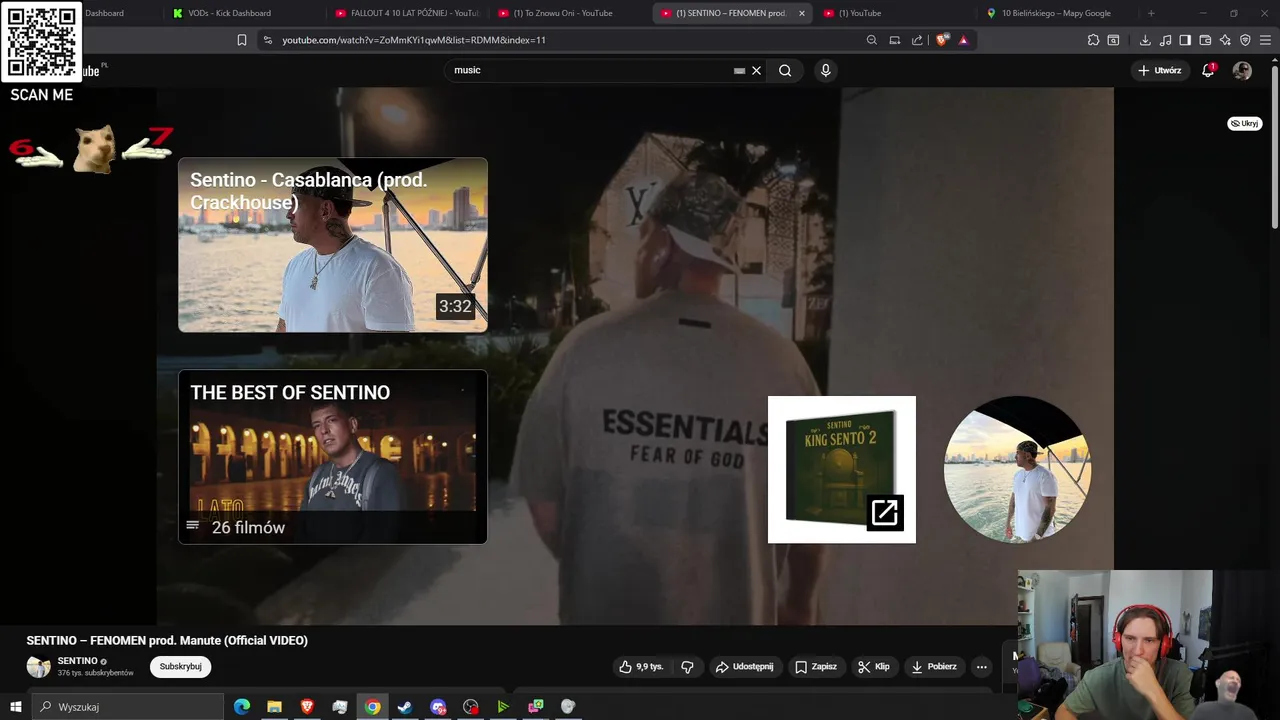Open Brave Rewards triangle icon
Viewport: 1280px width, 720px height.
point(964,40)
